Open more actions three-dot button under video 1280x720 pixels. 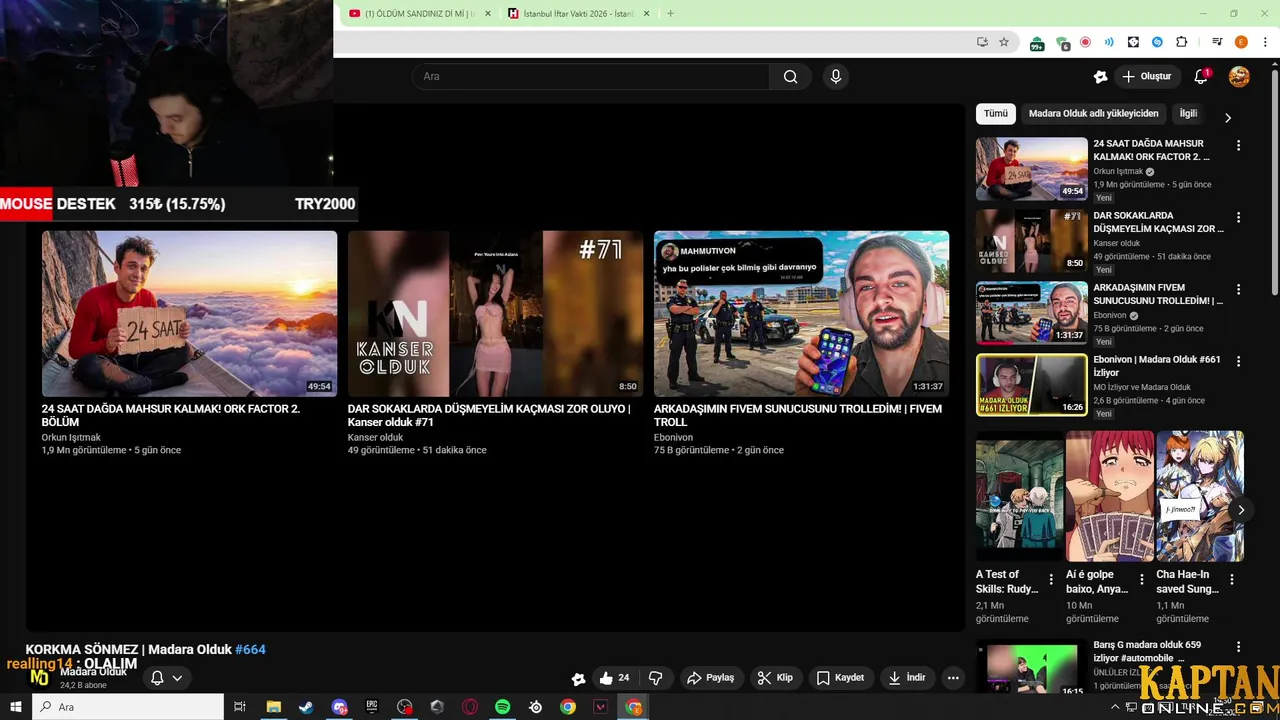(953, 678)
